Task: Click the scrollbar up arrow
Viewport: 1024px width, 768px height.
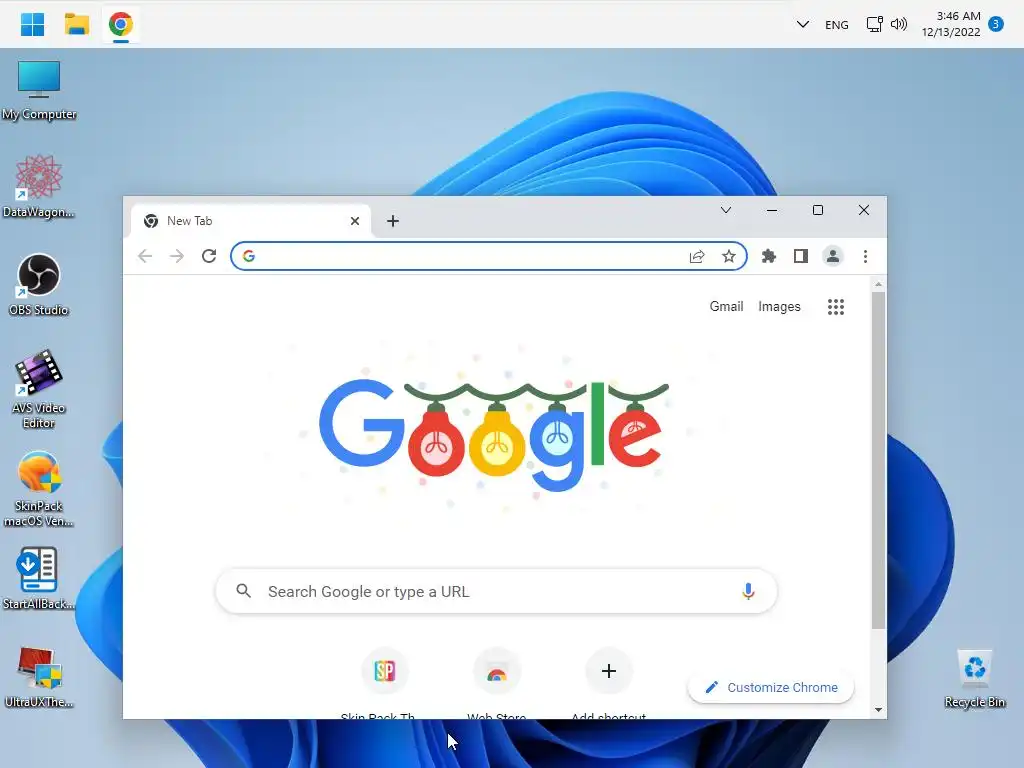Action: coord(878,284)
